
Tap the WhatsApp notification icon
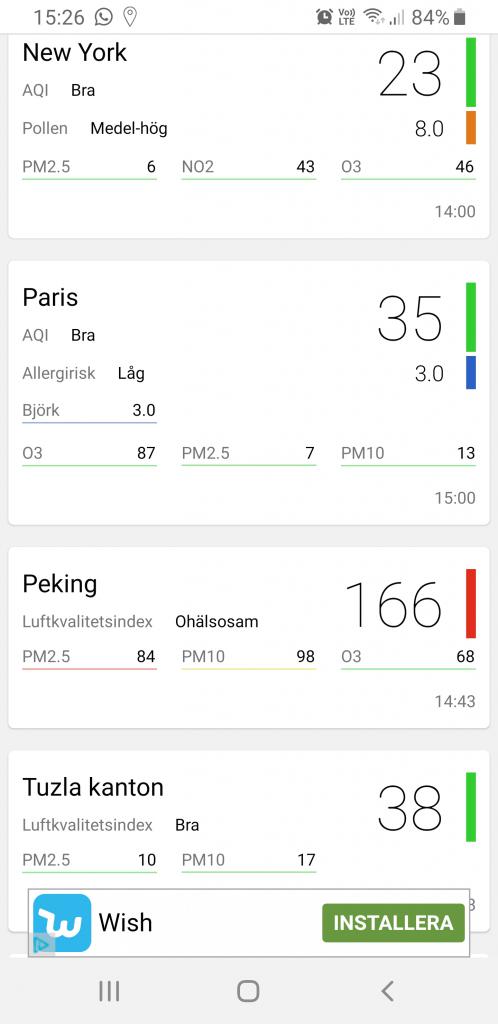click(x=103, y=17)
